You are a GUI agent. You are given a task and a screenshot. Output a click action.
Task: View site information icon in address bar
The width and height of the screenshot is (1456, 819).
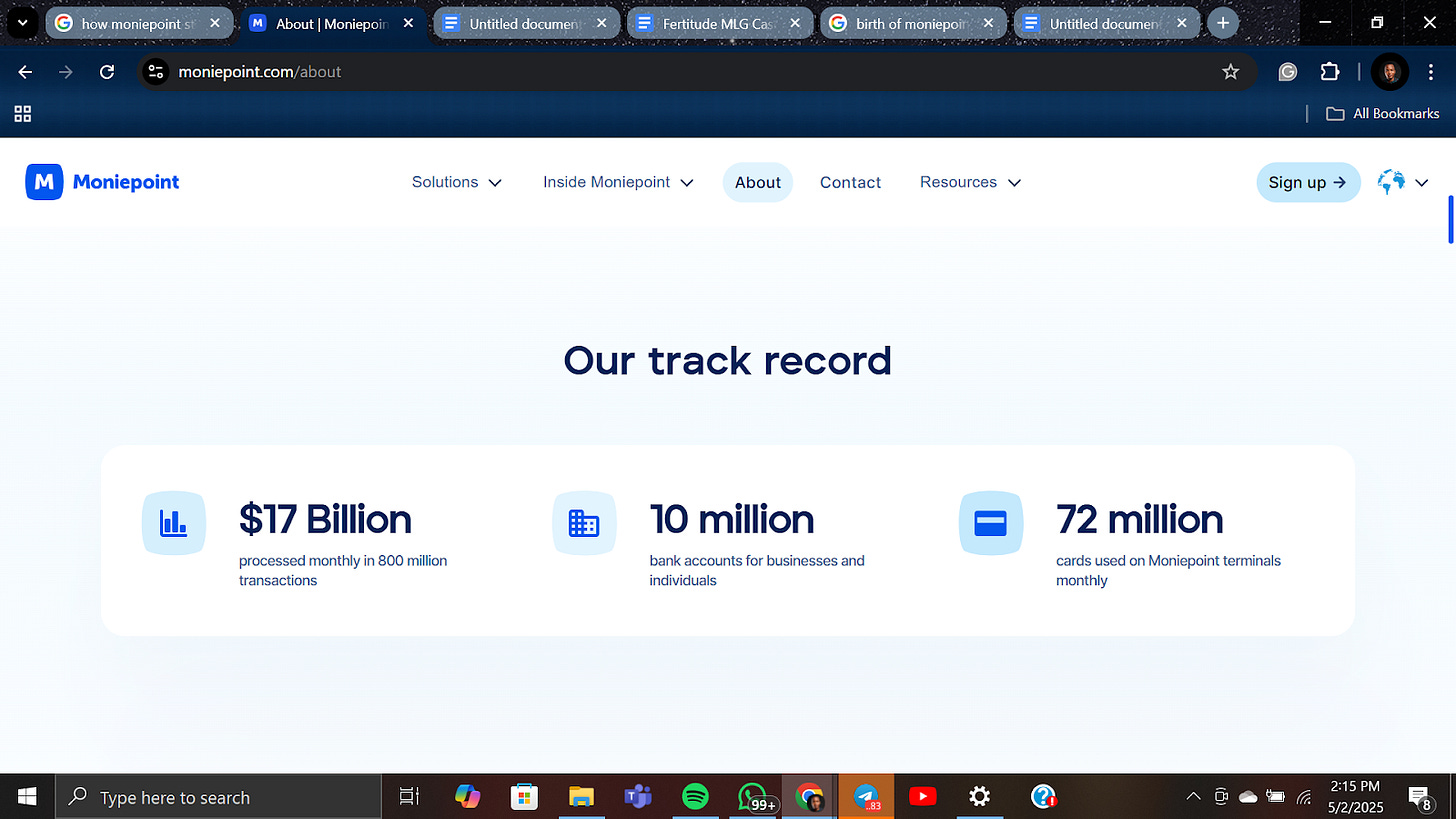pyautogui.click(x=155, y=72)
